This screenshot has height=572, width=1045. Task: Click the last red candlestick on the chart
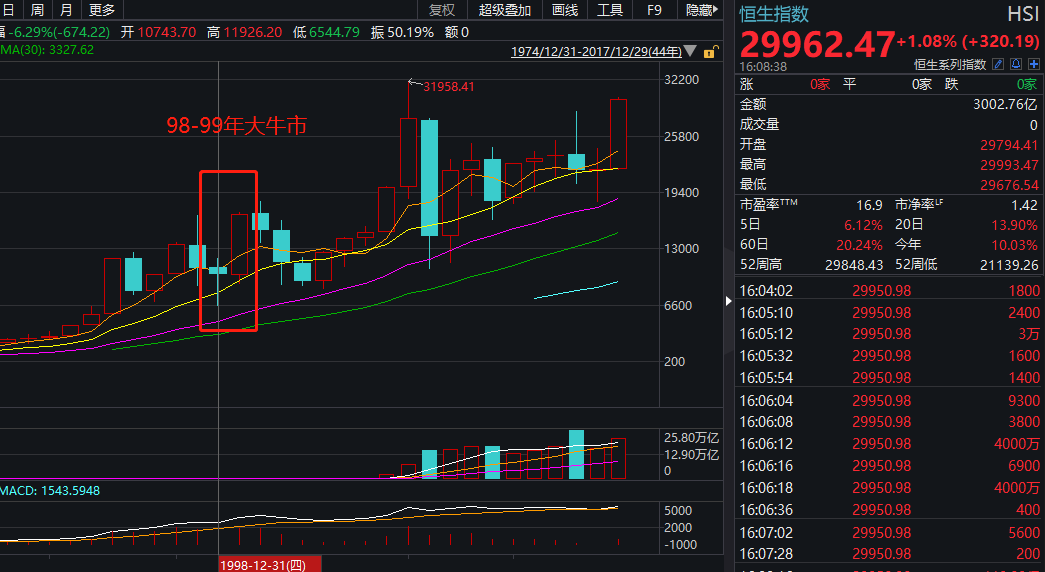[x=618, y=133]
